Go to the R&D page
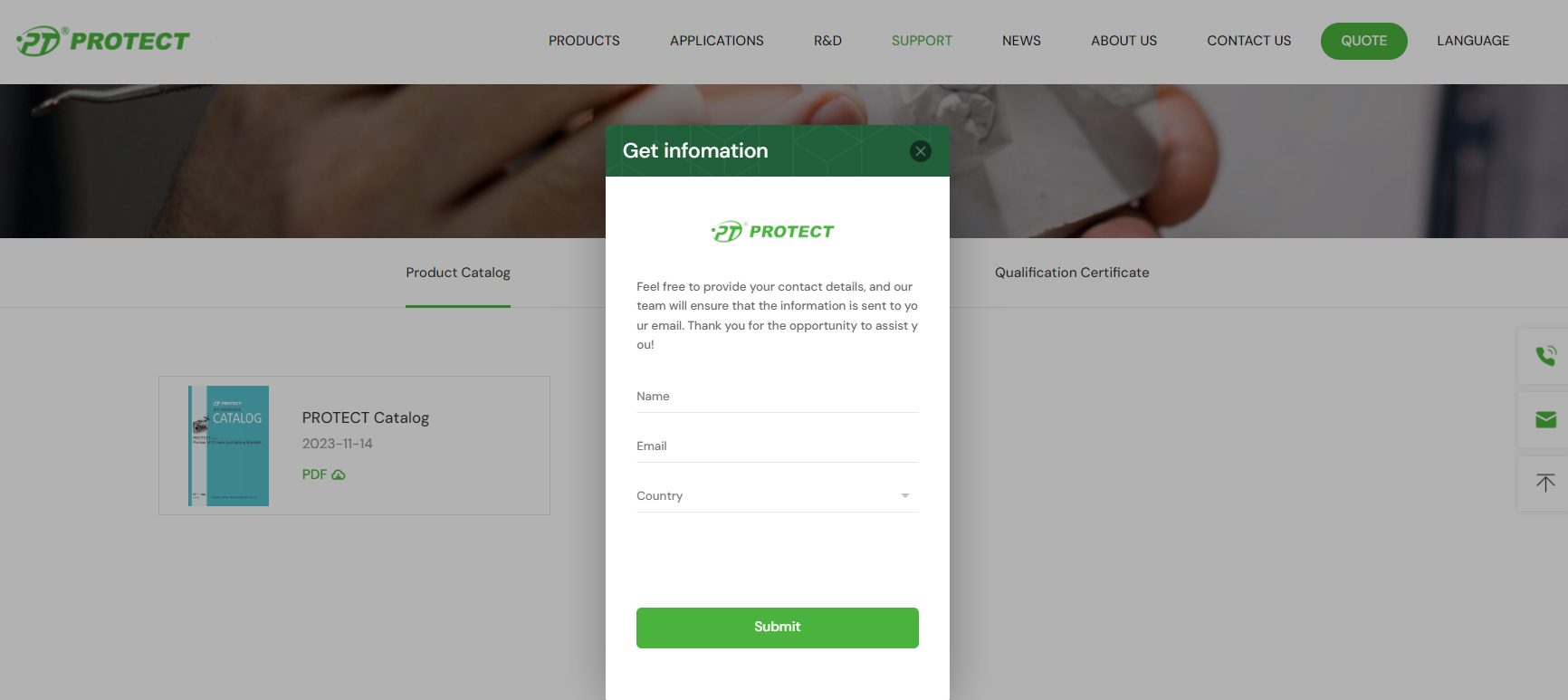 (827, 41)
